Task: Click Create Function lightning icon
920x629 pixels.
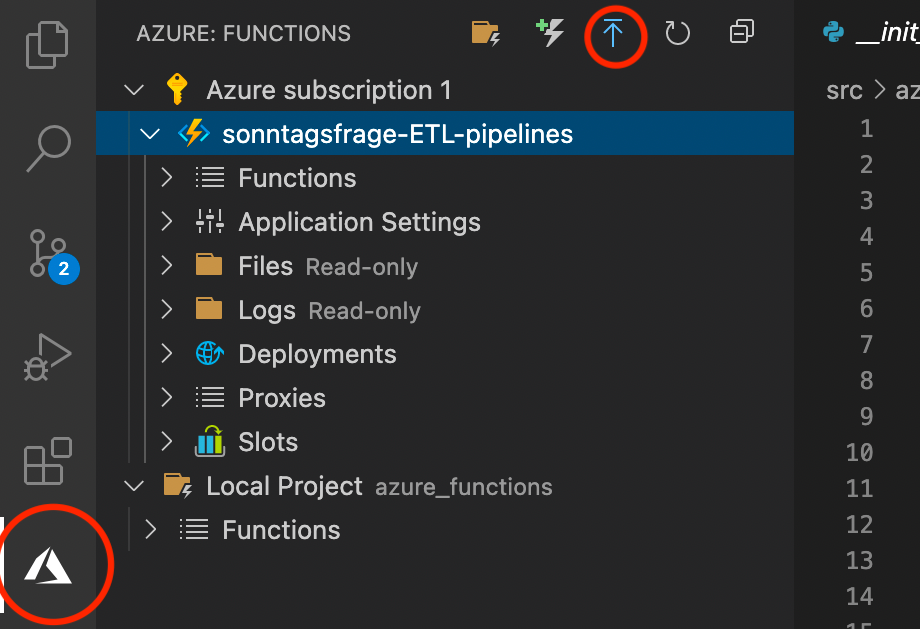Action: pos(550,34)
